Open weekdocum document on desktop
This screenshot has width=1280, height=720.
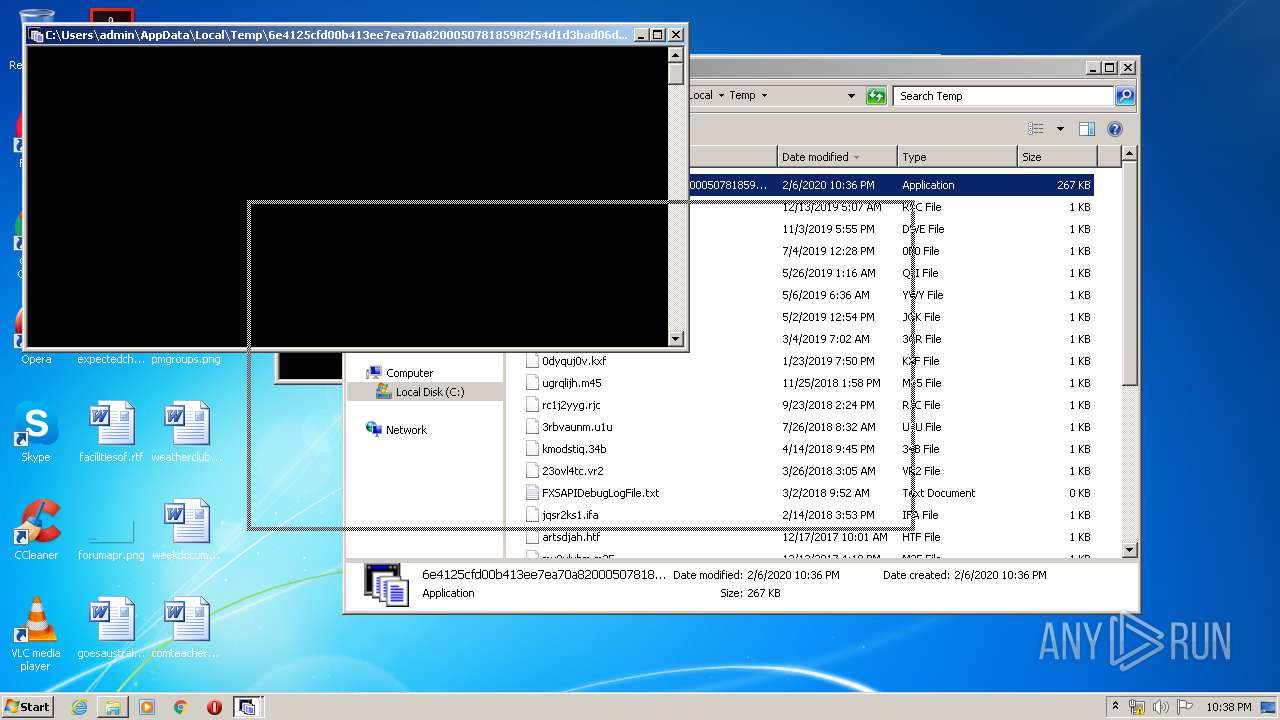click(x=187, y=530)
